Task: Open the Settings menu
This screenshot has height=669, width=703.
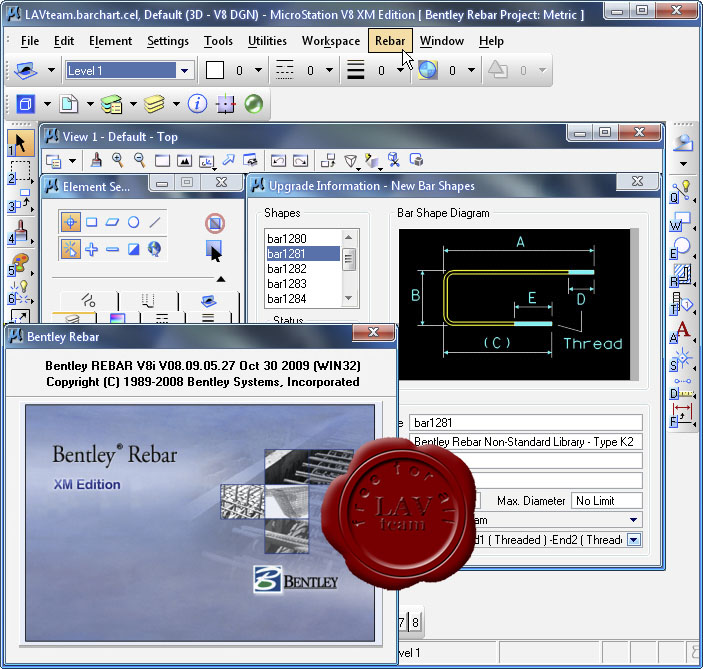Action: click(x=168, y=41)
